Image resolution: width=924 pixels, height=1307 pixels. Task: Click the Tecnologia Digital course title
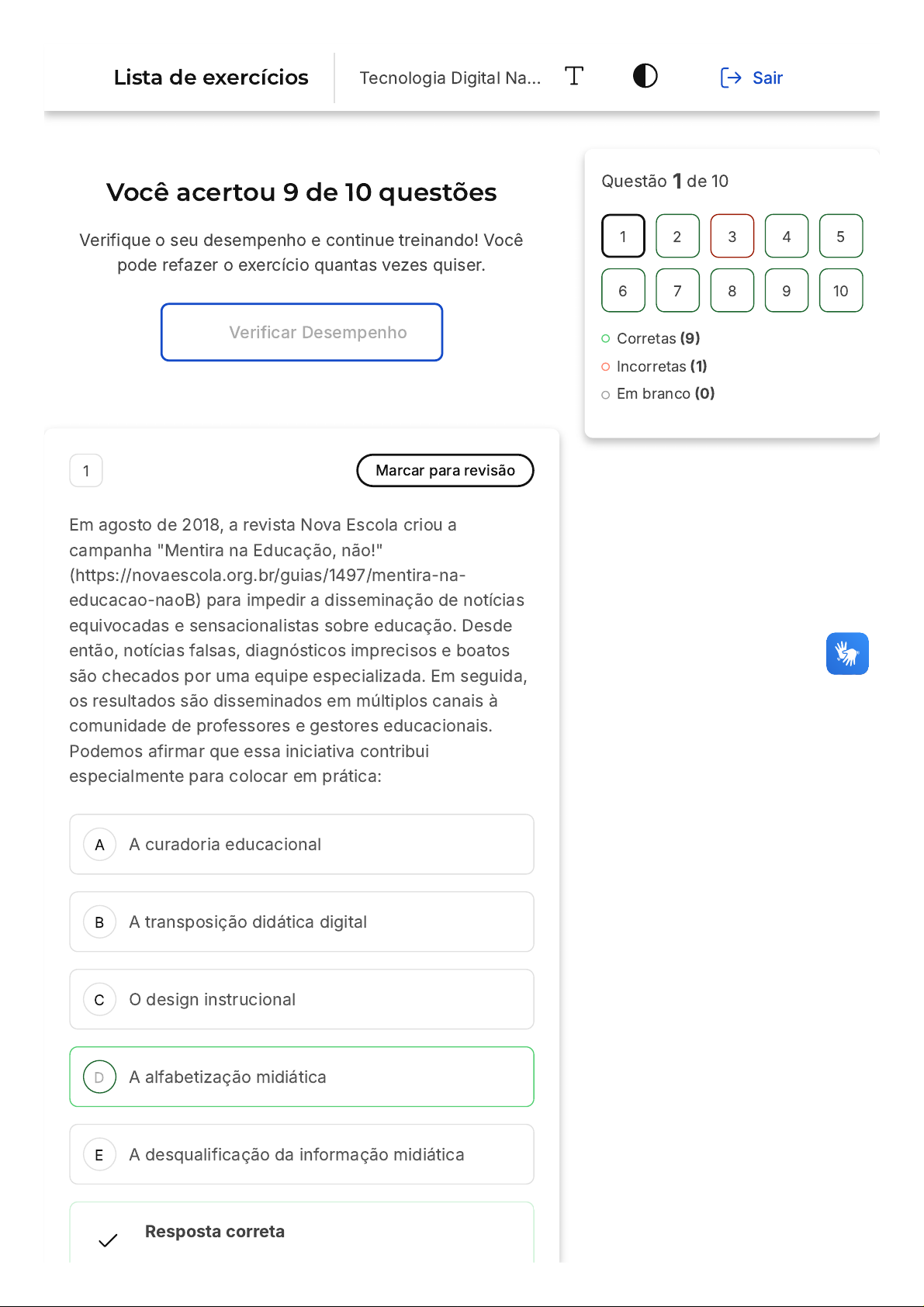coord(450,78)
